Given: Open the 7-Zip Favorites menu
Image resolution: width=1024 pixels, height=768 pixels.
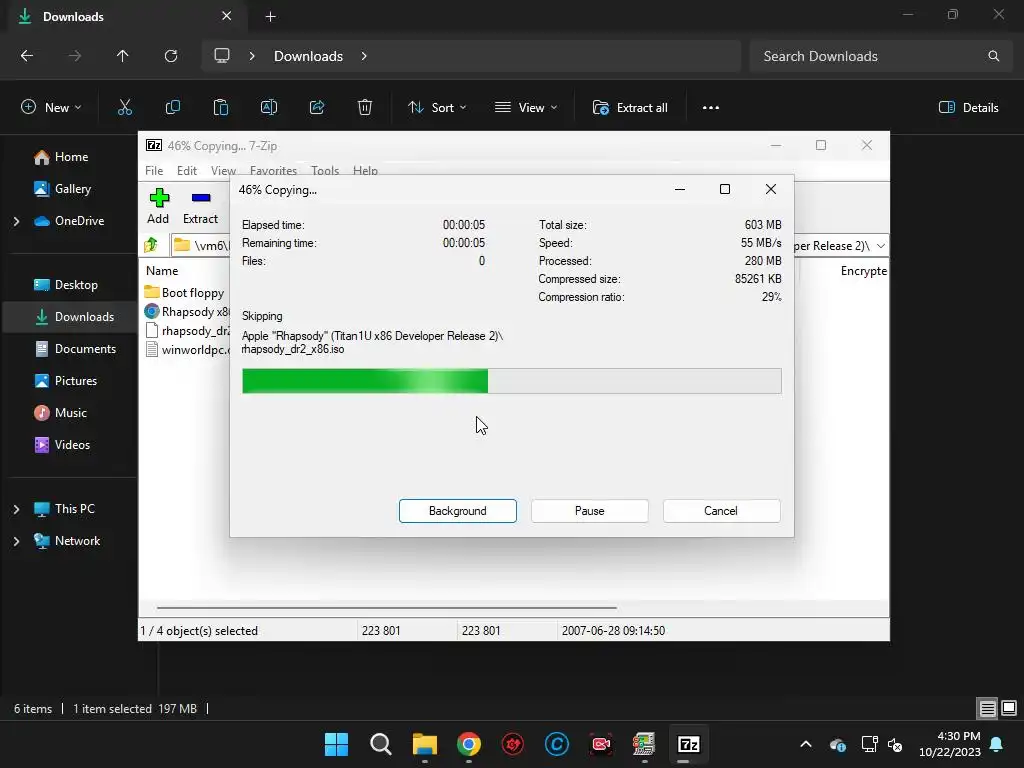Looking at the screenshot, I should pos(273,170).
